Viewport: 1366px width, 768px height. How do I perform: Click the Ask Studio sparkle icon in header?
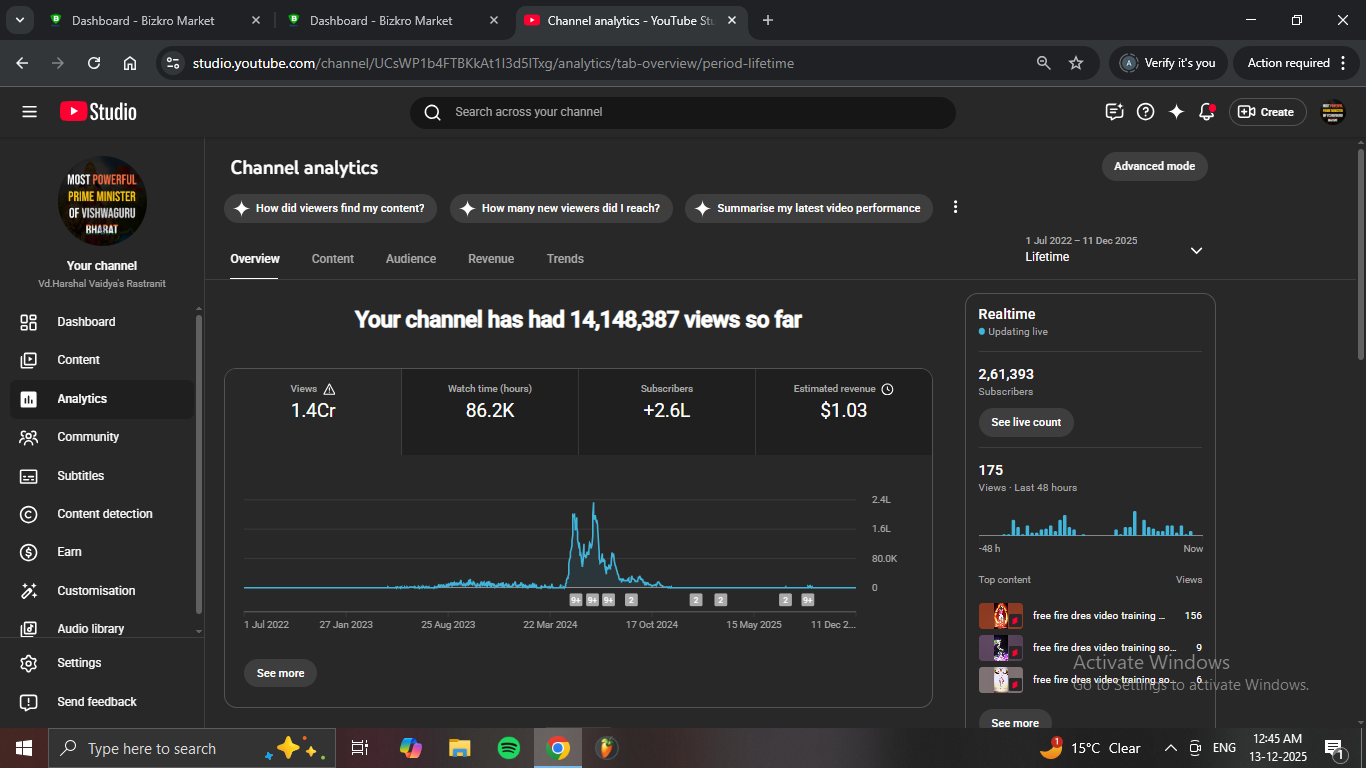pyautogui.click(x=1176, y=112)
